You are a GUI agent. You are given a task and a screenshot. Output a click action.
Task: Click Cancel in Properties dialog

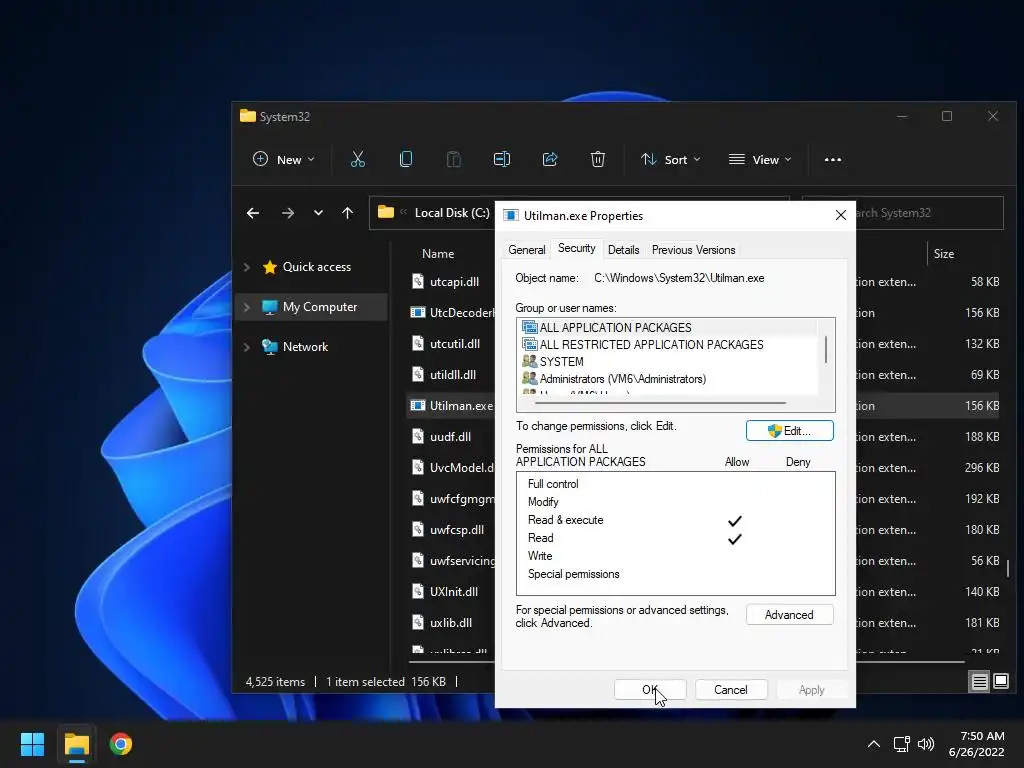731,690
